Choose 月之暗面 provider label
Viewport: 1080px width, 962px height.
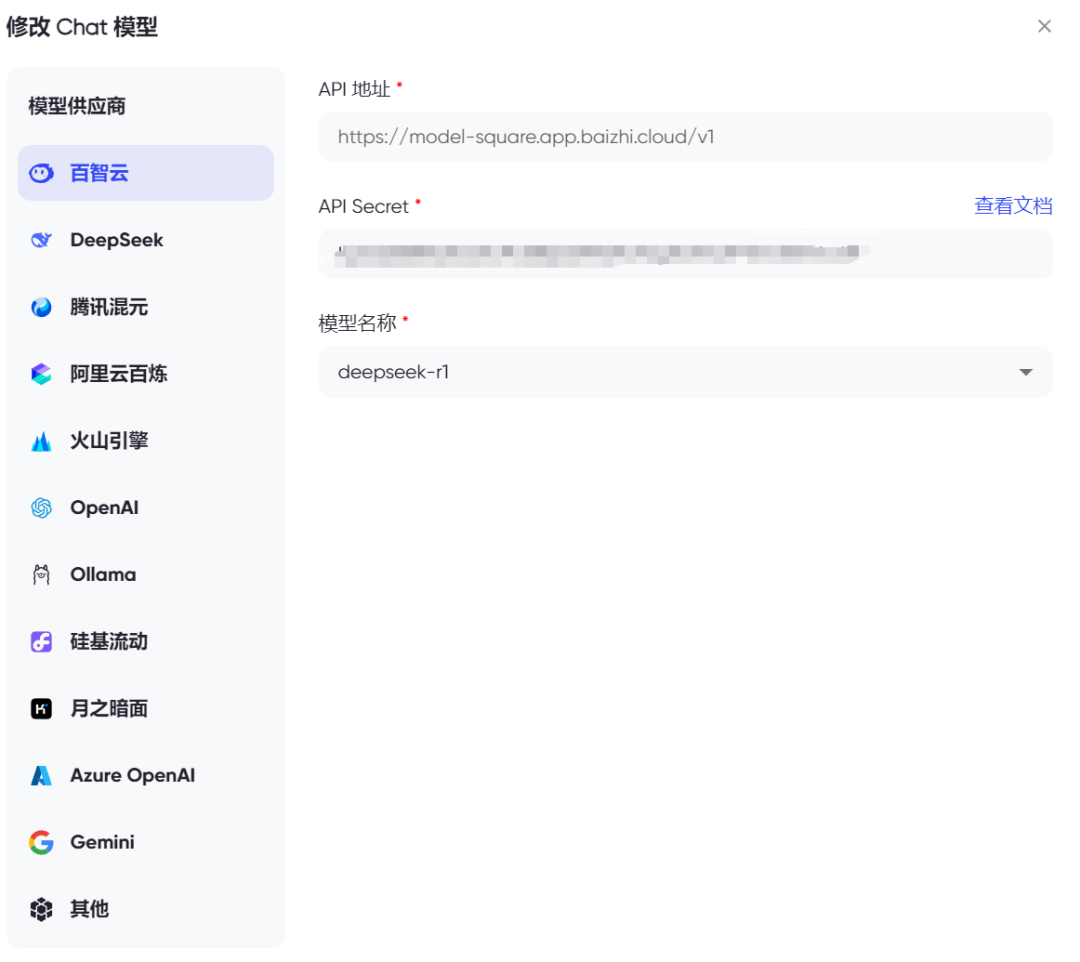click(109, 709)
